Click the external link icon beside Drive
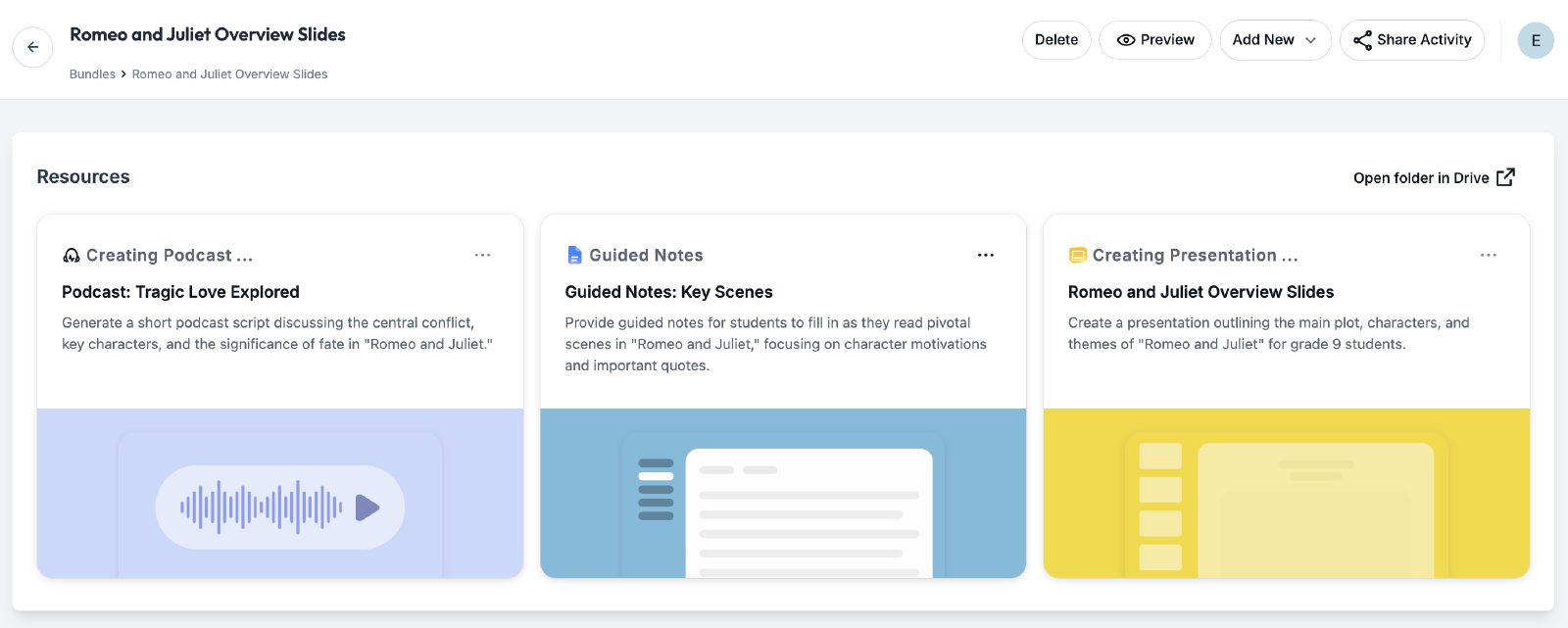Image resolution: width=1568 pixels, height=628 pixels. point(1506,177)
